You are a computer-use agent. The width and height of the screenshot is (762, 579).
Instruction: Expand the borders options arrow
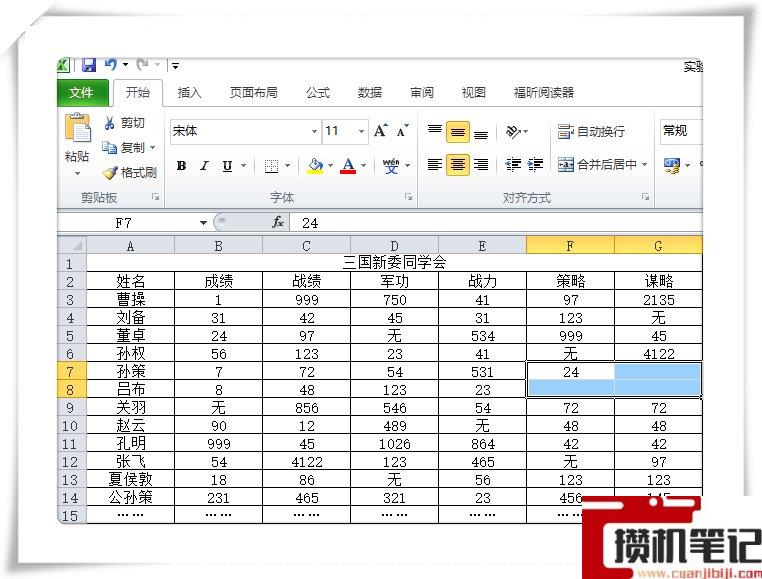(x=287, y=166)
